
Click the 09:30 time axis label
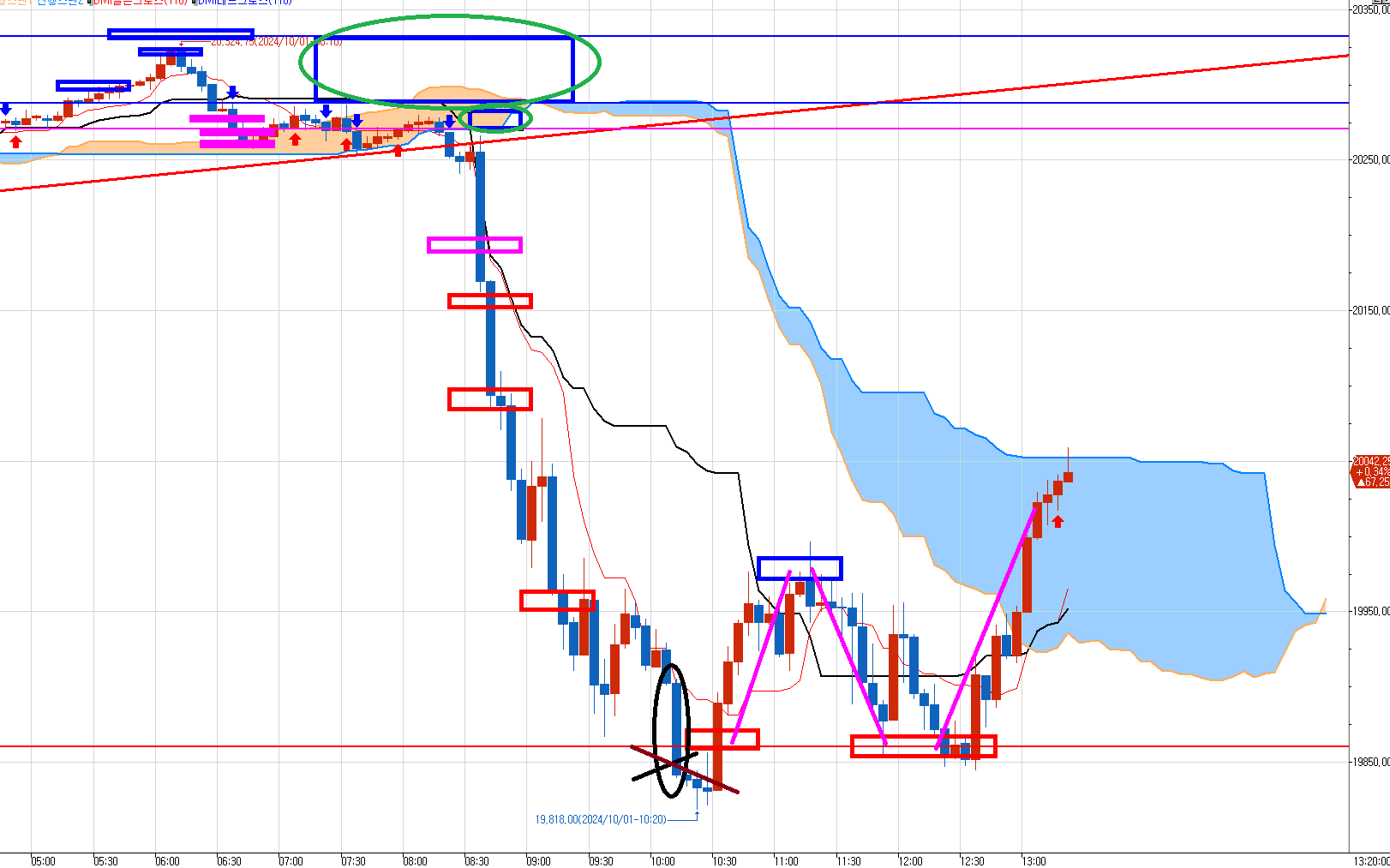601,861
